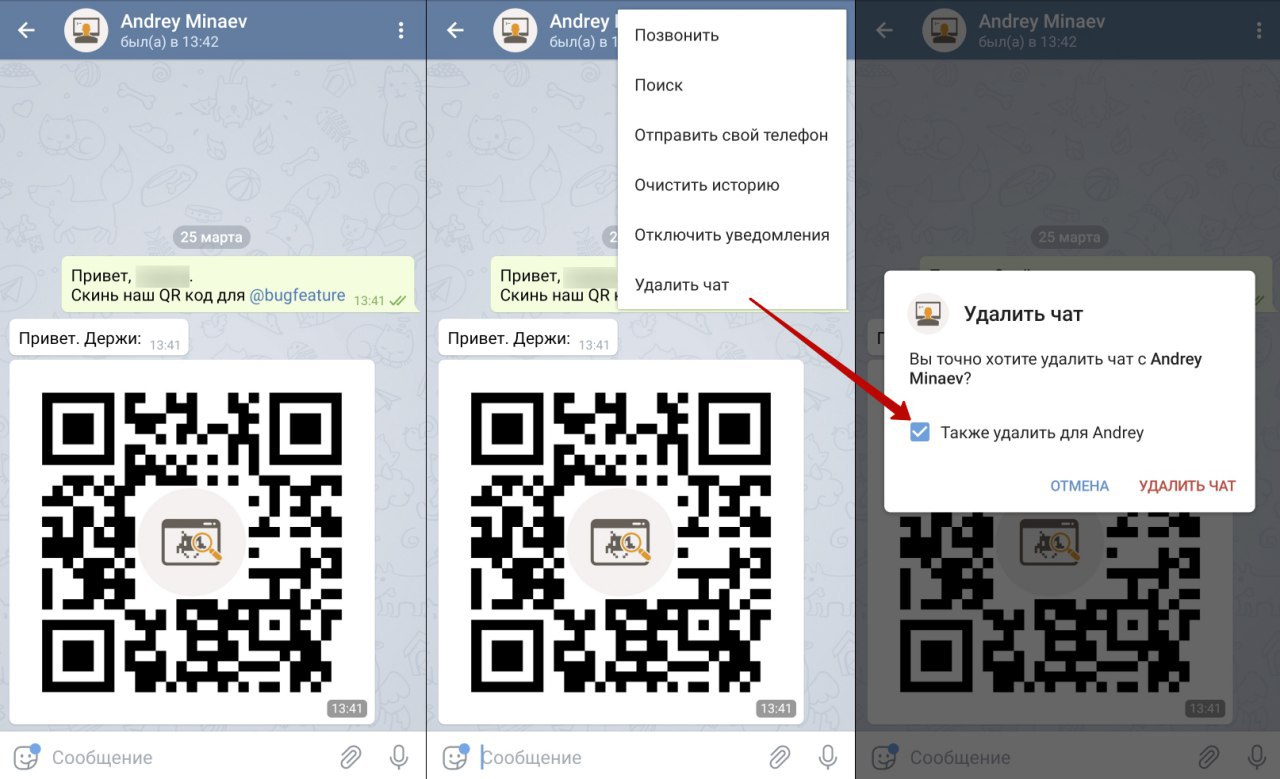Tap back arrow in dimmed right screen
This screenshot has width=1280, height=779.
pyautogui.click(x=884, y=30)
